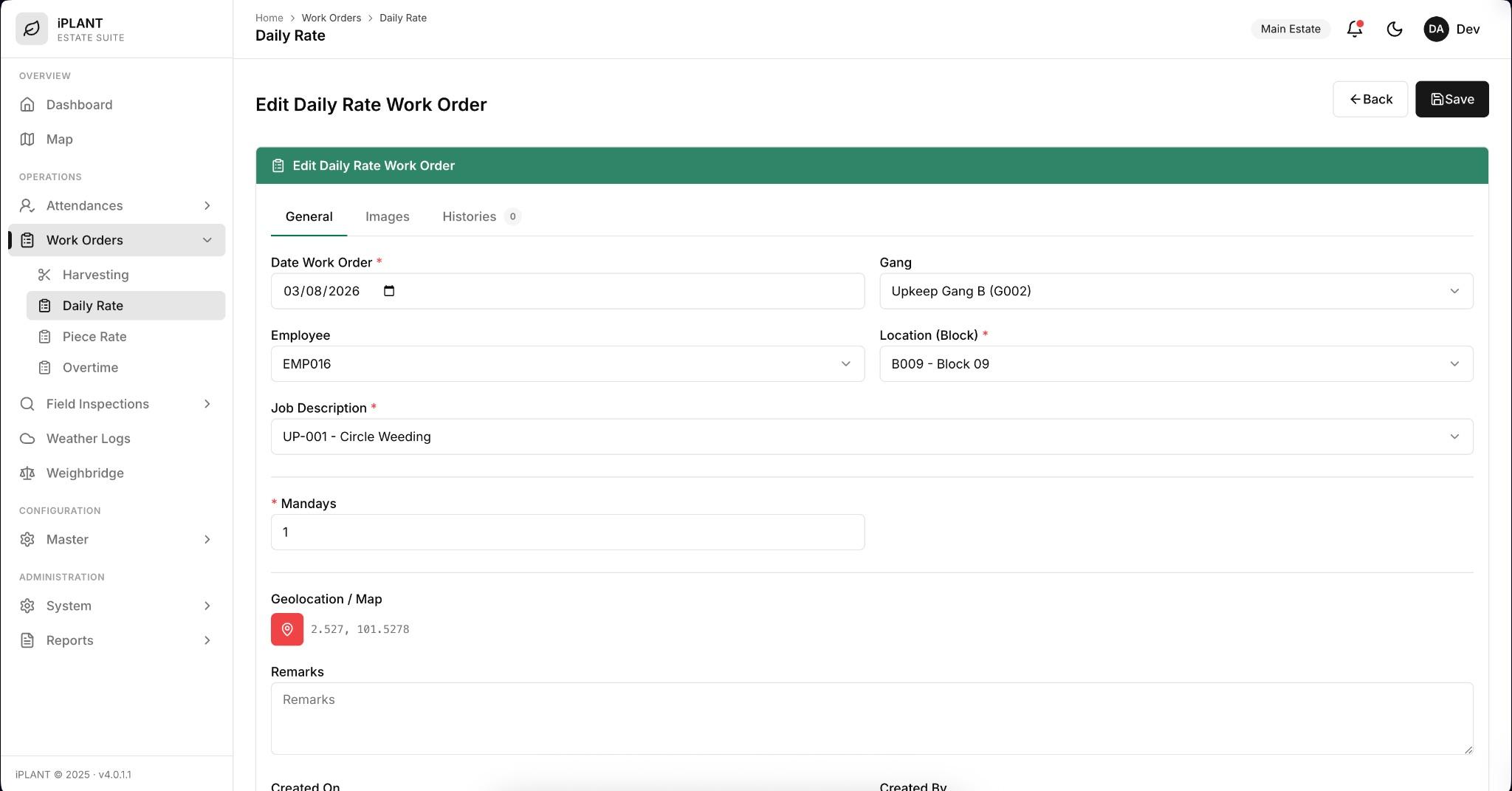
Task: Expand the System menu chevron
Action: pos(207,606)
